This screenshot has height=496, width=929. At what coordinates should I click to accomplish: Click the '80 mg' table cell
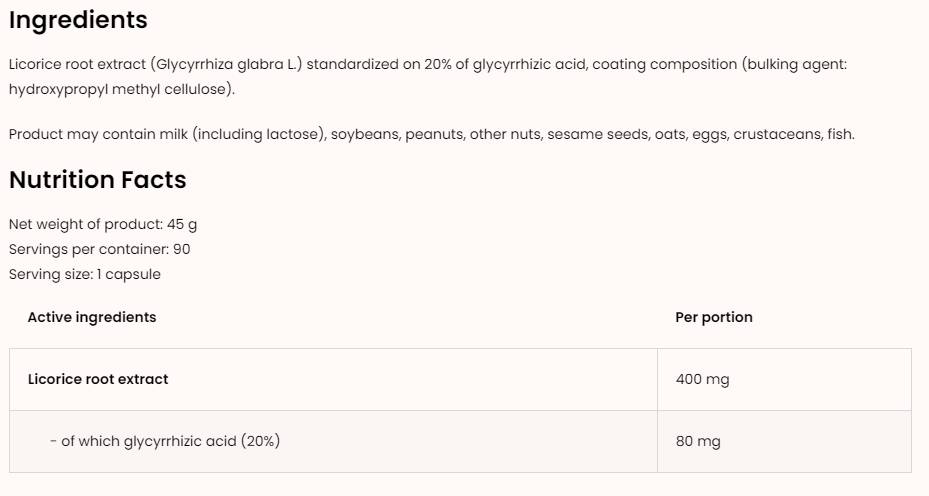[x=698, y=441]
